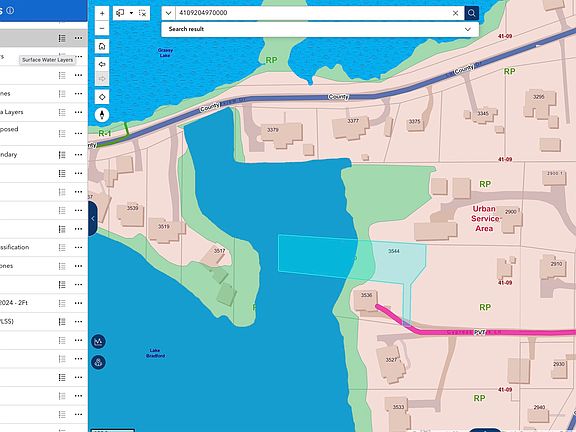Open the measurement tool round button

tap(98, 342)
